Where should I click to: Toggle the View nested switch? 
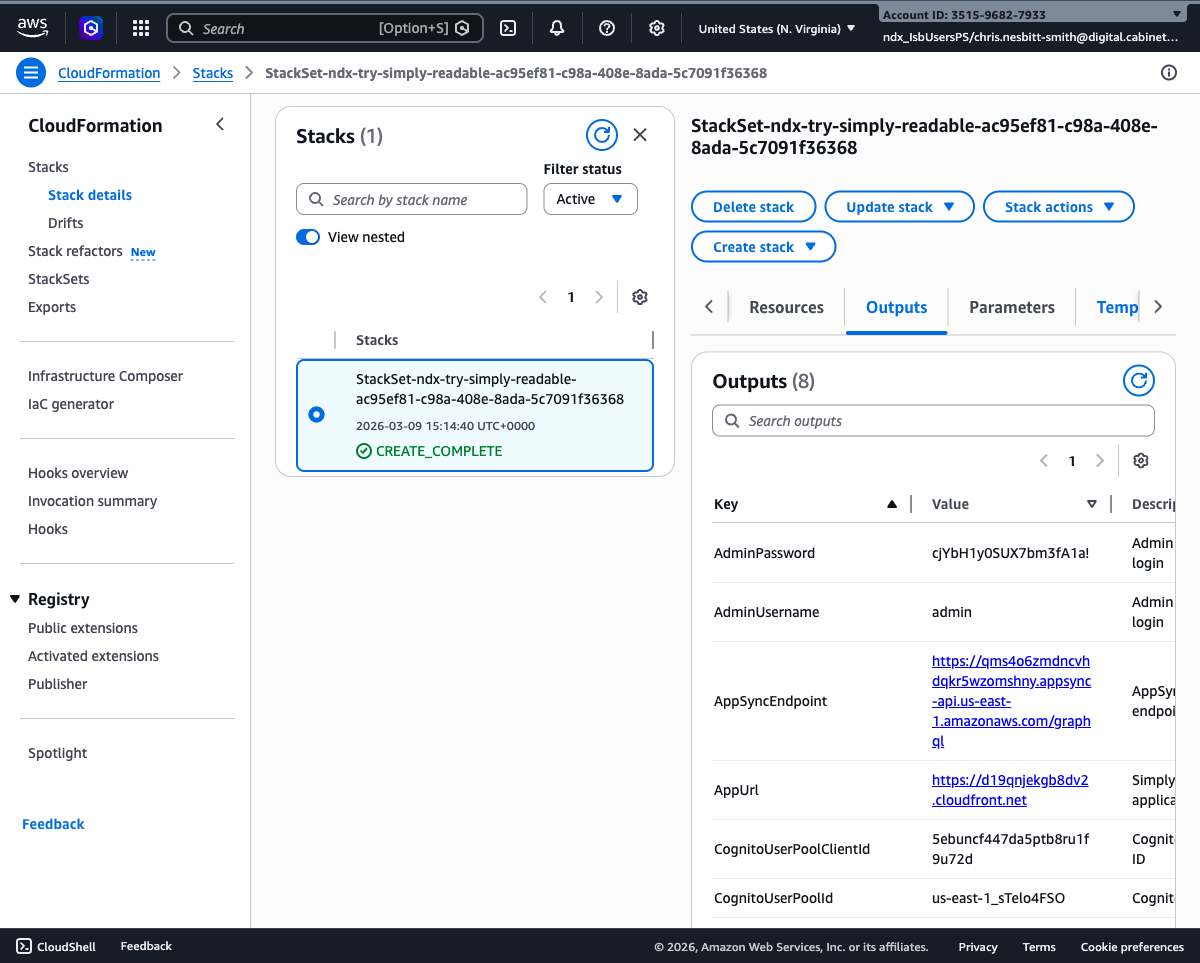[308, 237]
